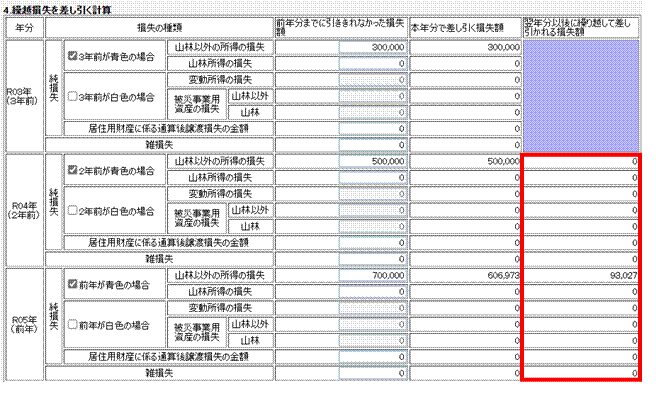This screenshot has height=394, width=656.
Task: Click the 翌年分以後に繰り越して差し引かれる損失額 header
Action: click(581, 28)
